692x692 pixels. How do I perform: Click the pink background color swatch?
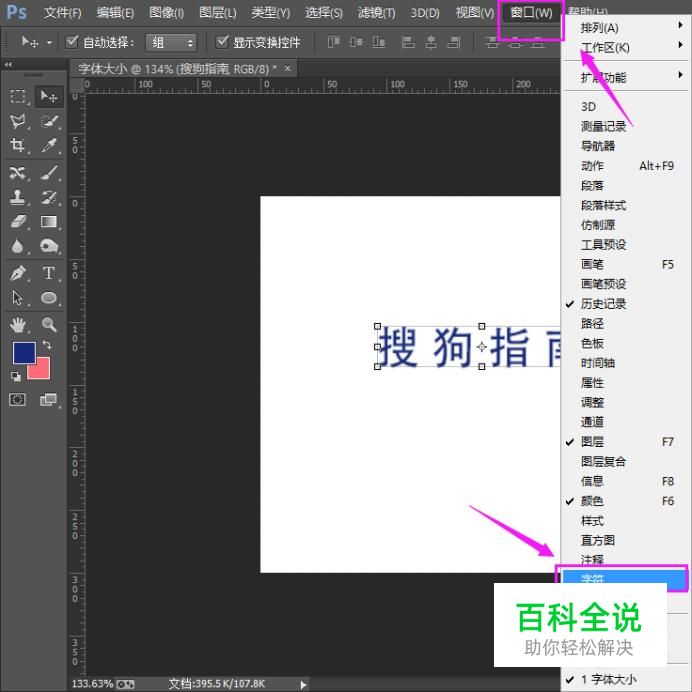click(42, 371)
